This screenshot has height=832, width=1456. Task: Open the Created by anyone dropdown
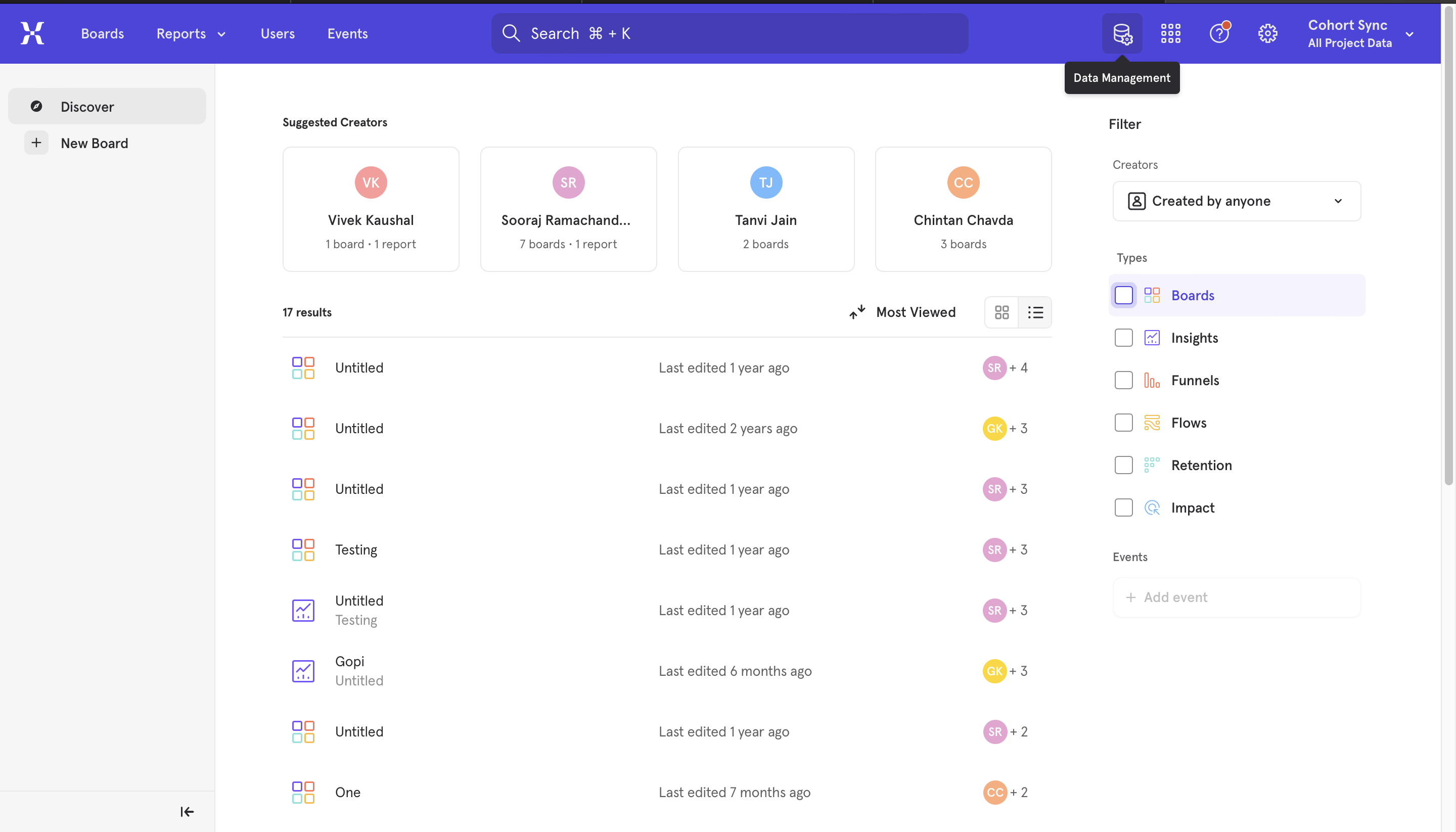[x=1236, y=201]
